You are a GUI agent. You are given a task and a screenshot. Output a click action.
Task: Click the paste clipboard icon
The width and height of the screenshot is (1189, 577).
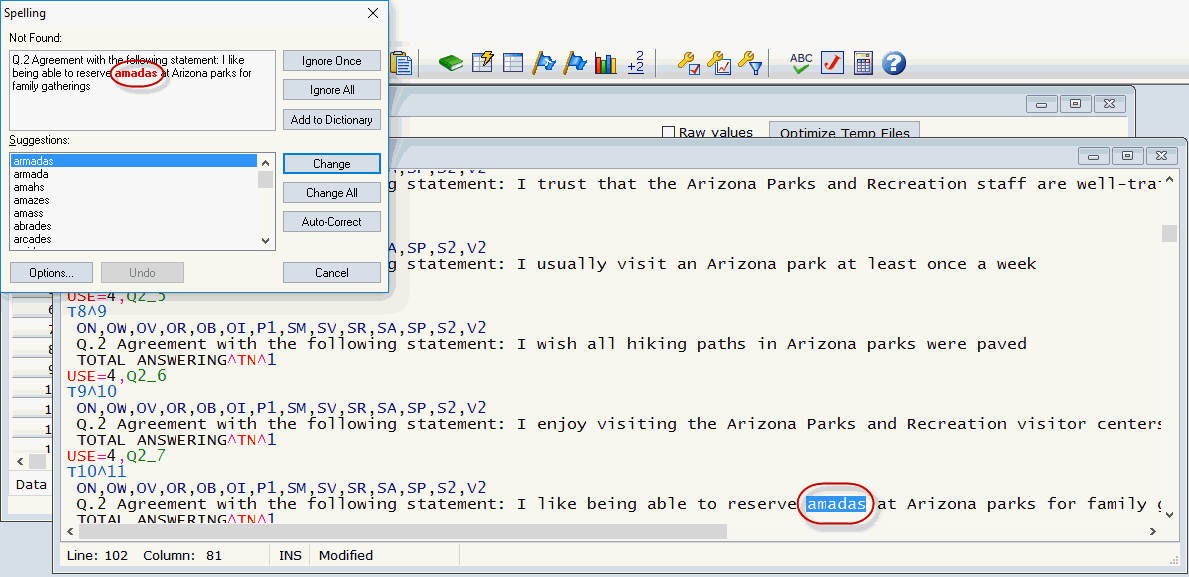(x=402, y=63)
